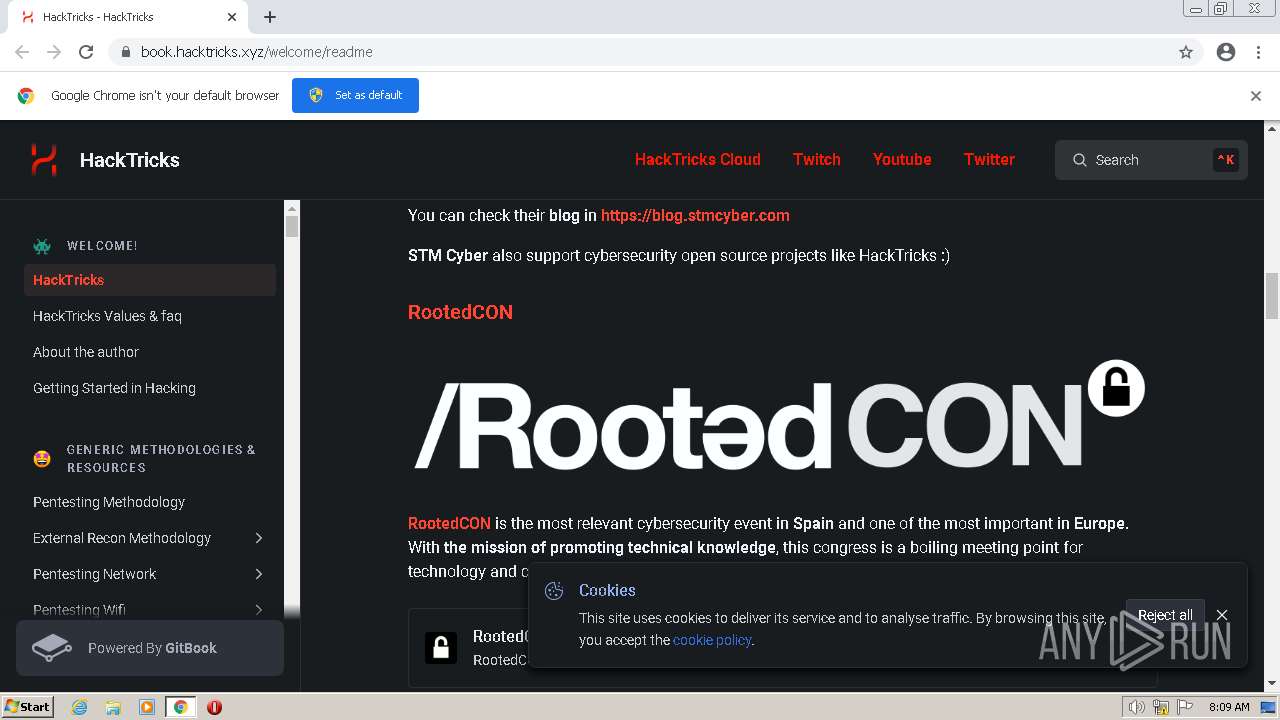The height and width of the screenshot is (720, 1280).
Task: Open HackTricks Values & faq page
Action: pyautogui.click(x=150, y=316)
